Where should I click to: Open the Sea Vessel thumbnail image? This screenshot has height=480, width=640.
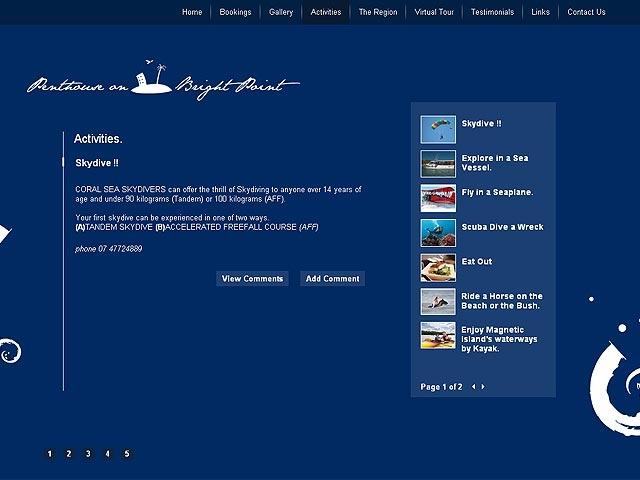[x=438, y=164]
